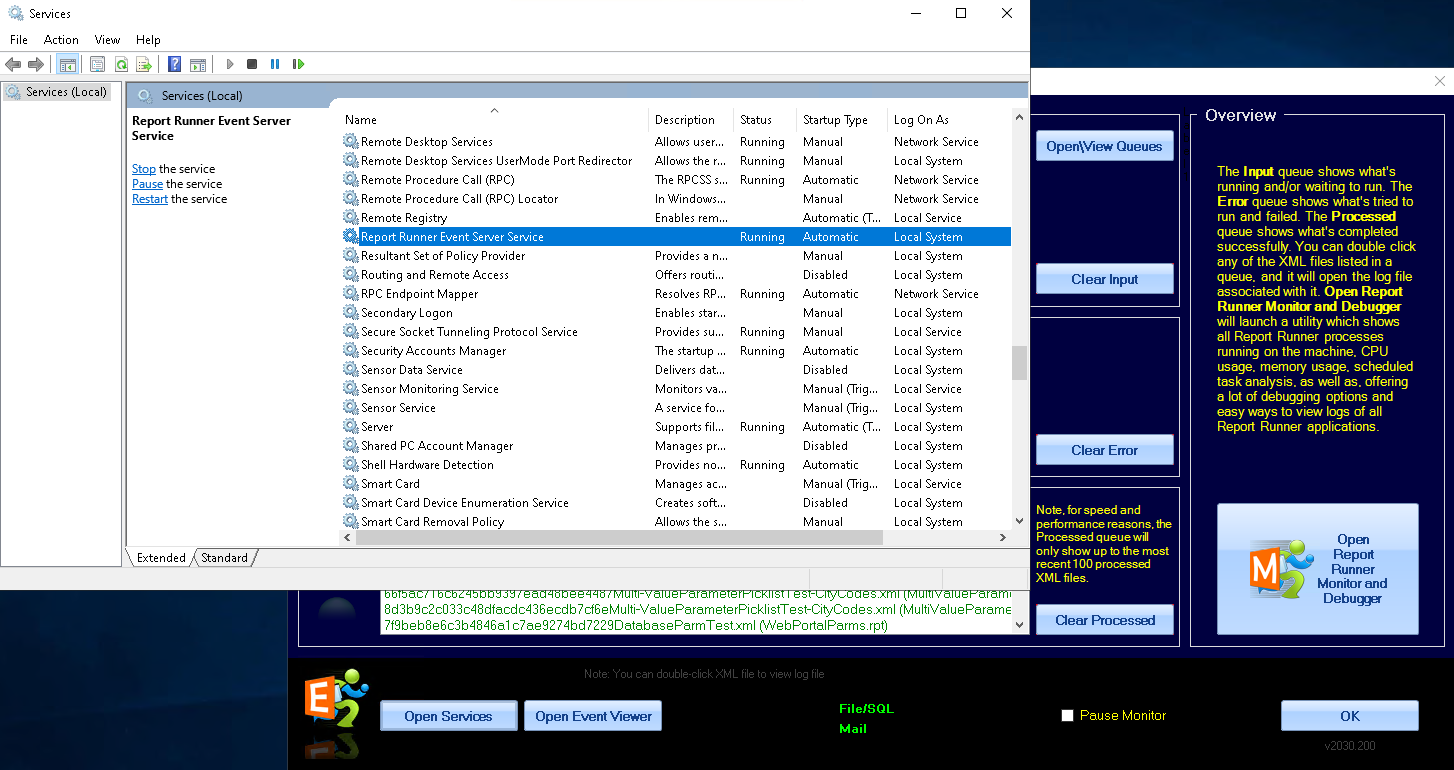Select the Report Runner Event Server Service row
The height and width of the screenshot is (770, 1454).
(676, 237)
